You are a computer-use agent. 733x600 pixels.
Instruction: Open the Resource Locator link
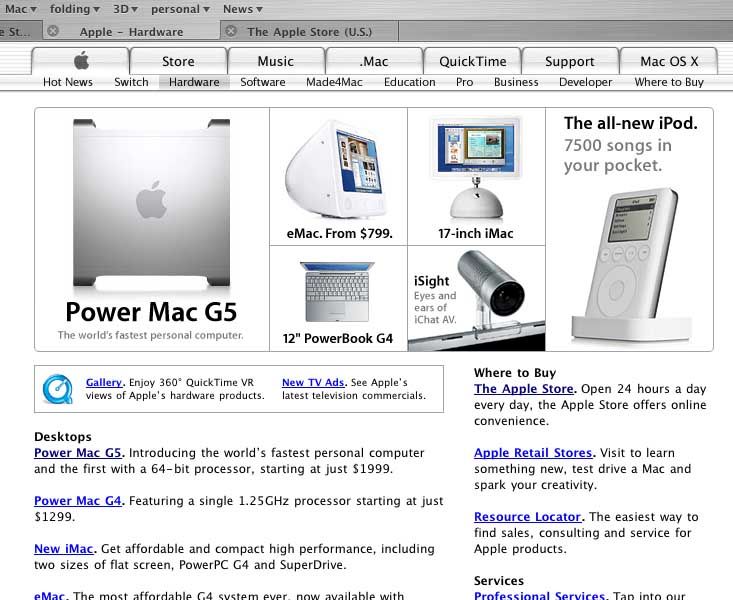(x=527, y=517)
